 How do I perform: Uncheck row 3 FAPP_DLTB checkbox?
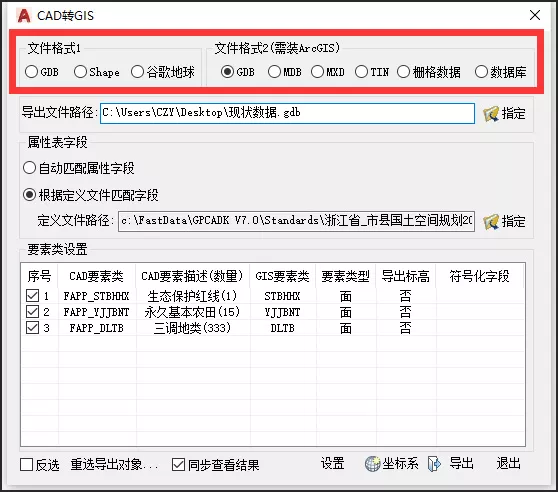(x=32, y=328)
